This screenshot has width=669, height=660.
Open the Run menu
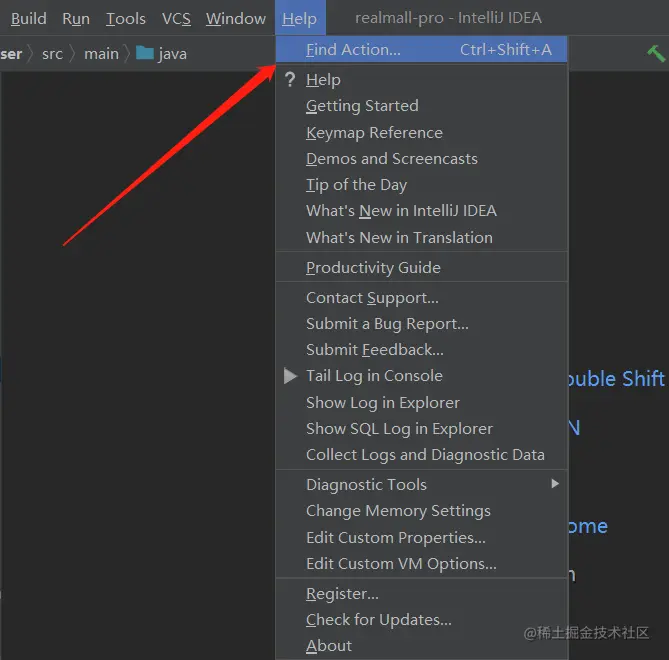[76, 18]
